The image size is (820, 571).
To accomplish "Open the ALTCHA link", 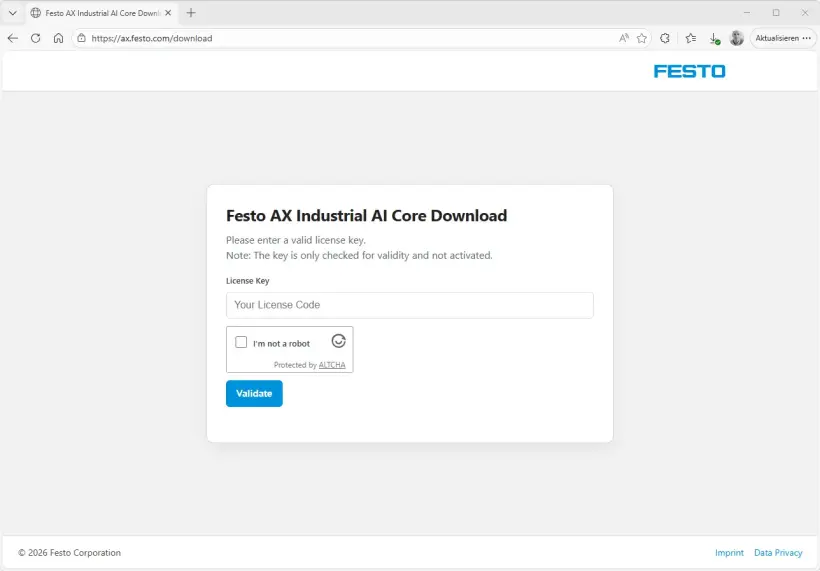I will click(332, 365).
